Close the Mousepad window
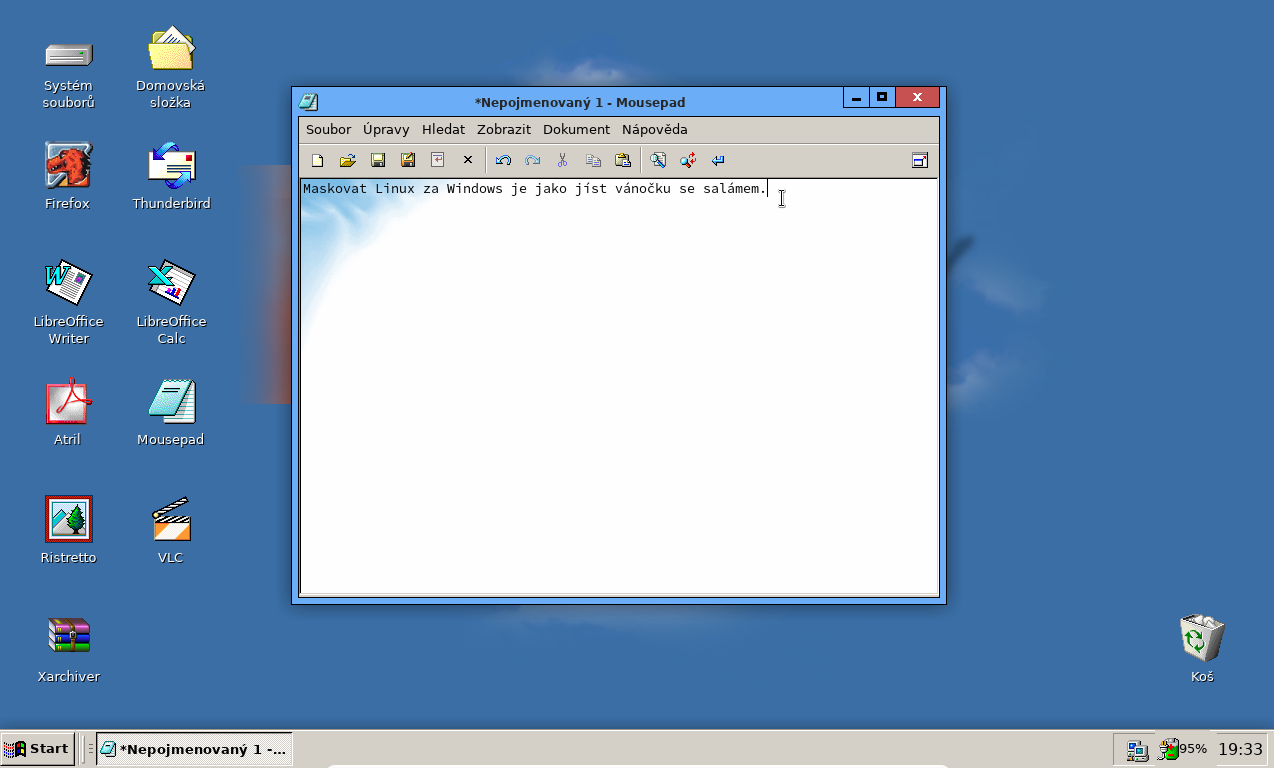This screenshot has height=768, width=1274. tap(917, 97)
